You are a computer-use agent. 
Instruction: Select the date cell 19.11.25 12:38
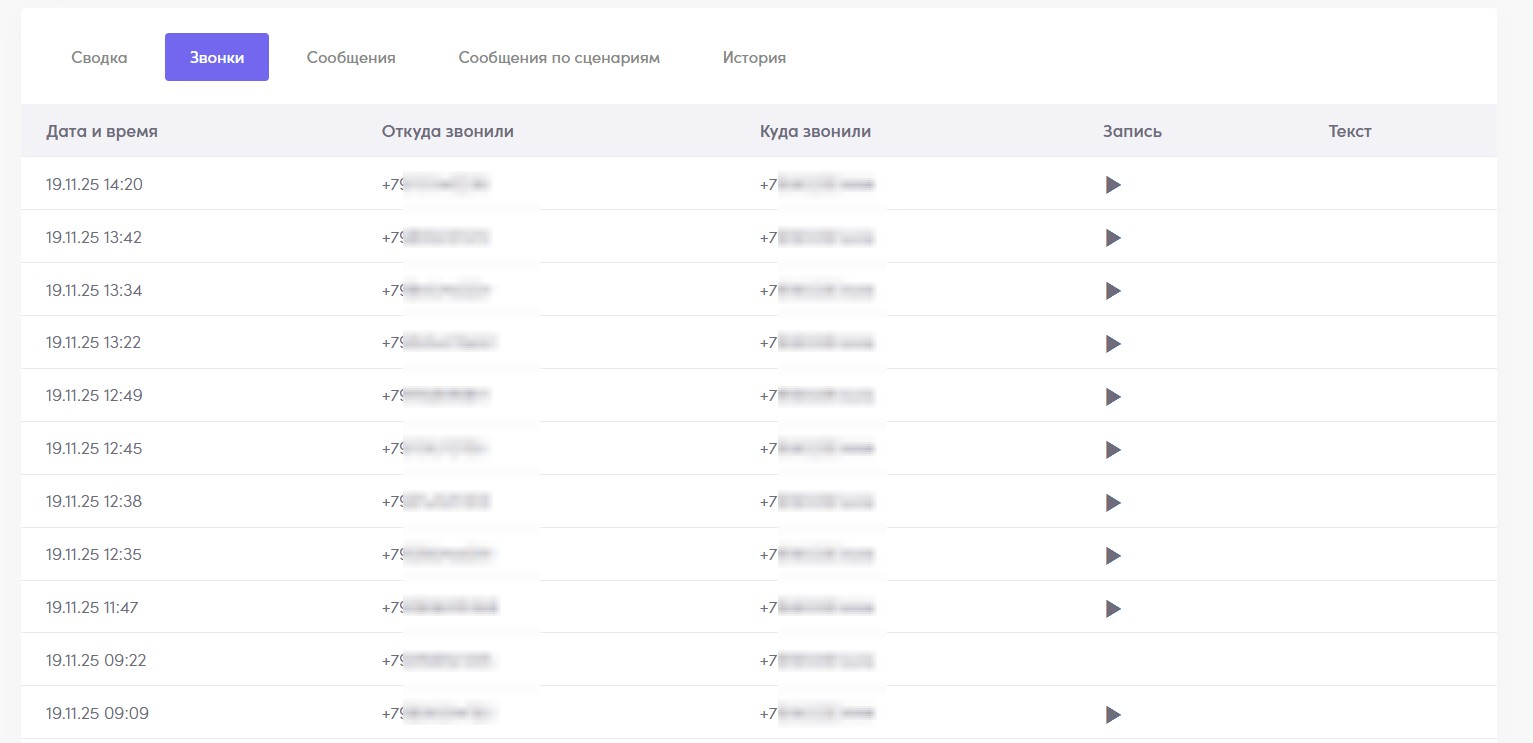[94, 501]
